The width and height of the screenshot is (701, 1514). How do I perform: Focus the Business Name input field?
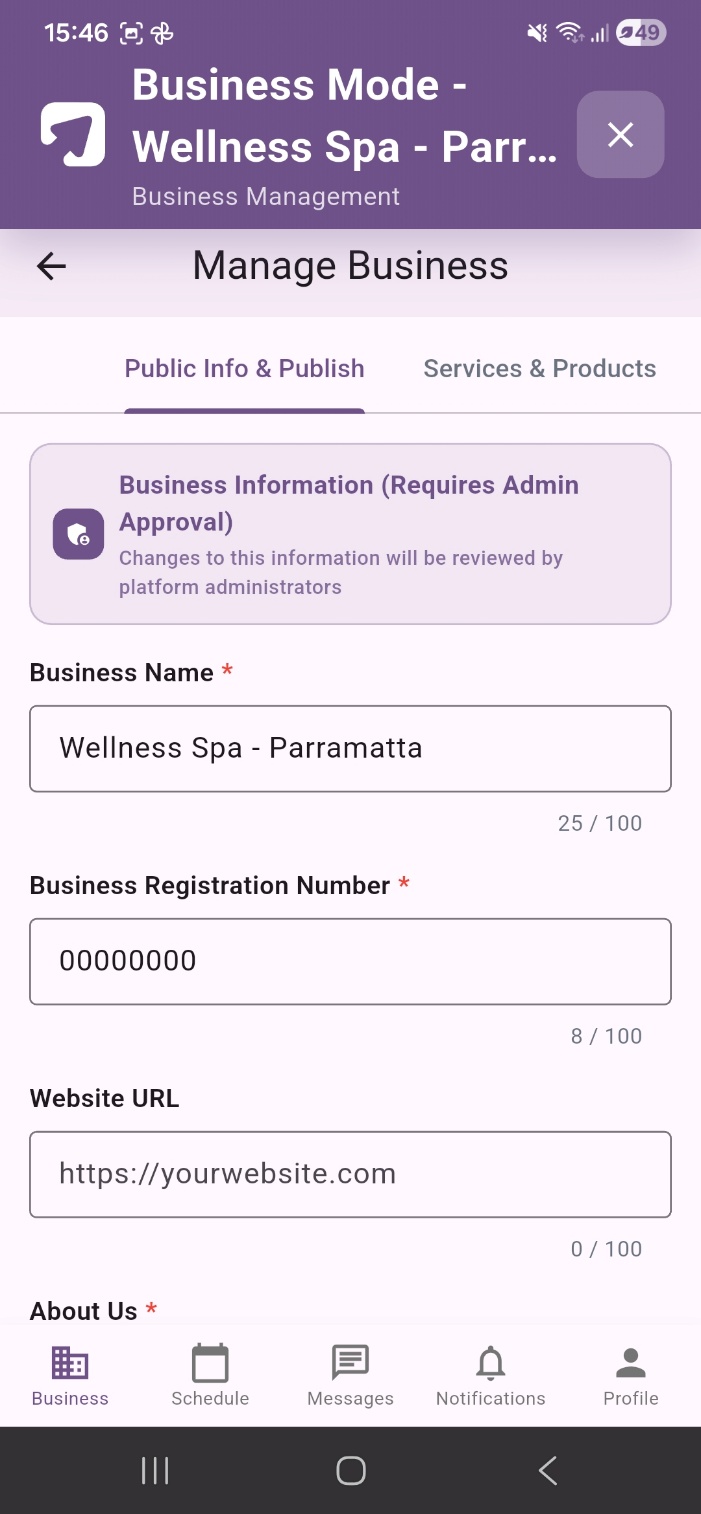click(350, 749)
